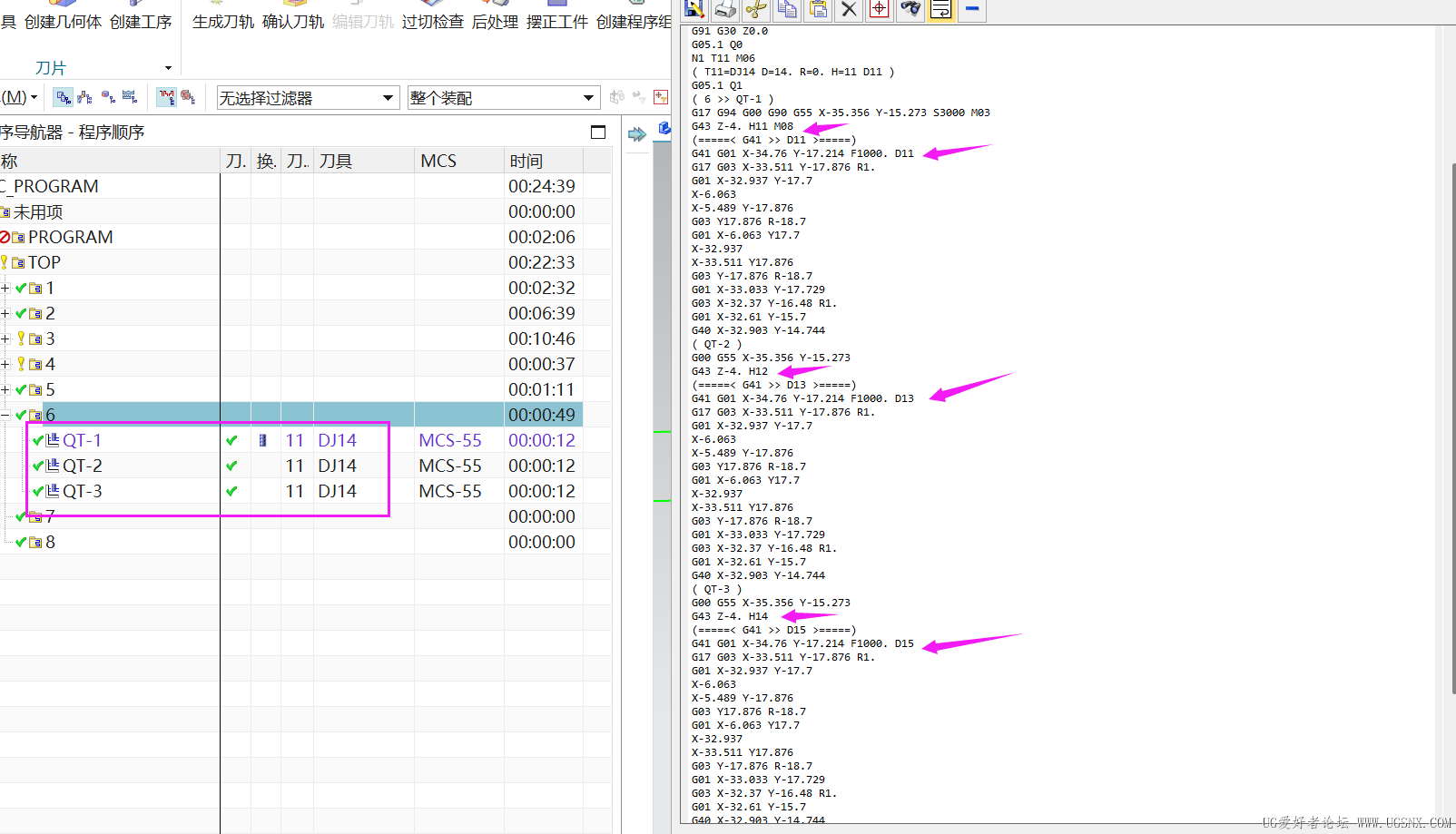Click 生成刀轨 to generate the tool path
Viewport: 1456px width, 834px height.
click(x=222, y=22)
